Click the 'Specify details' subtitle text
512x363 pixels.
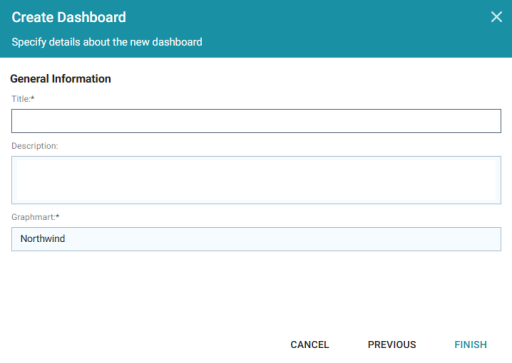(107, 42)
